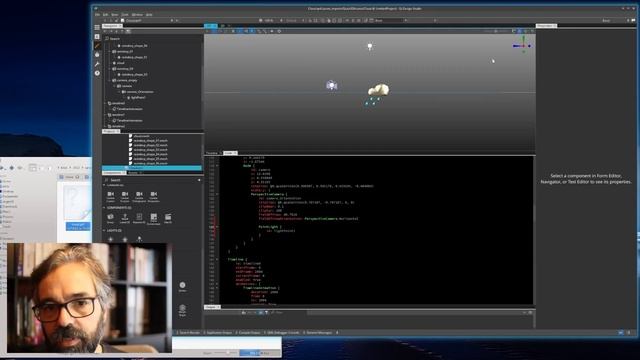Select the point light icon under LIGHTS

click(x=125, y=239)
